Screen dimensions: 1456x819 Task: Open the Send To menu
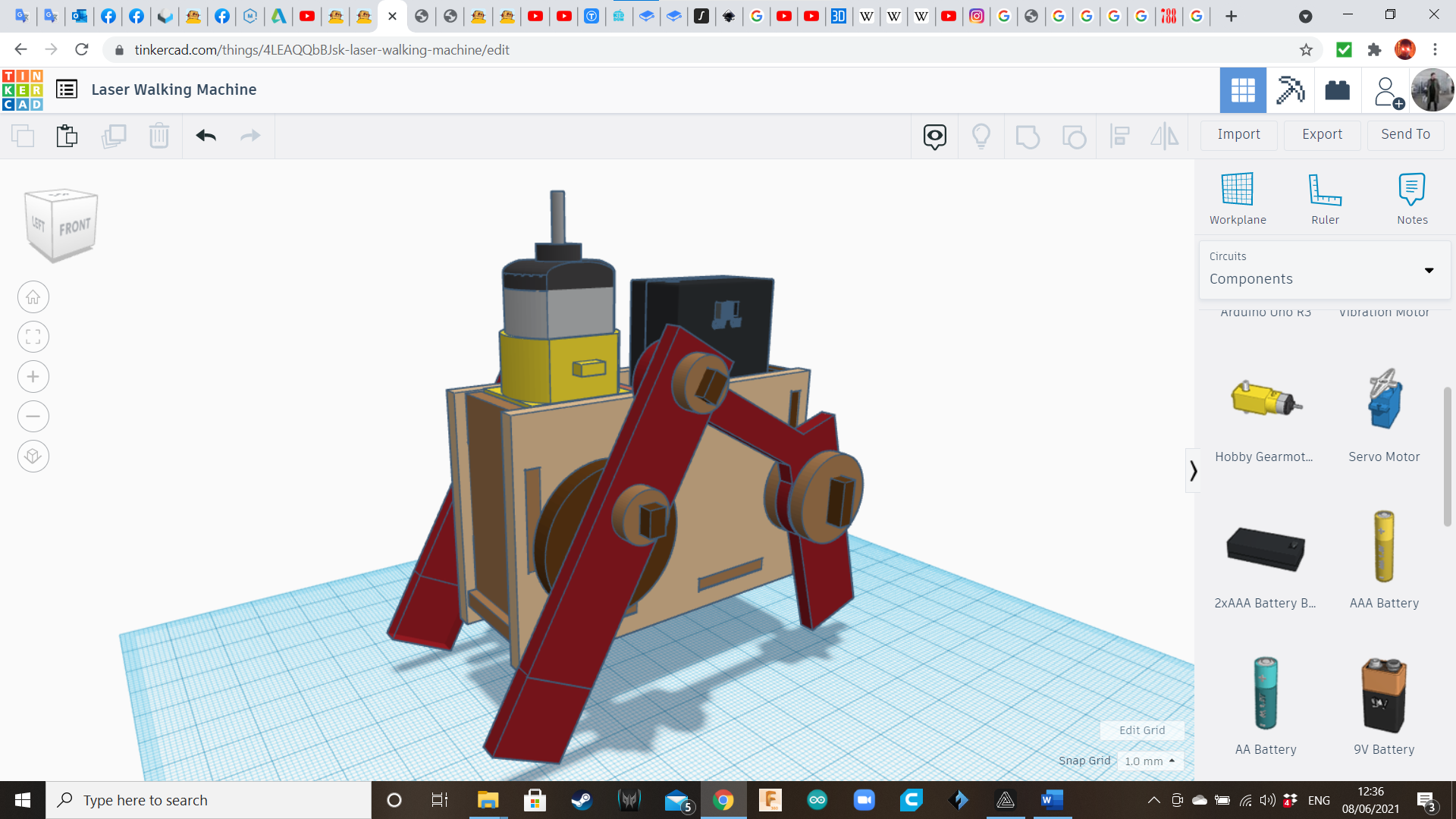[x=1405, y=134]
